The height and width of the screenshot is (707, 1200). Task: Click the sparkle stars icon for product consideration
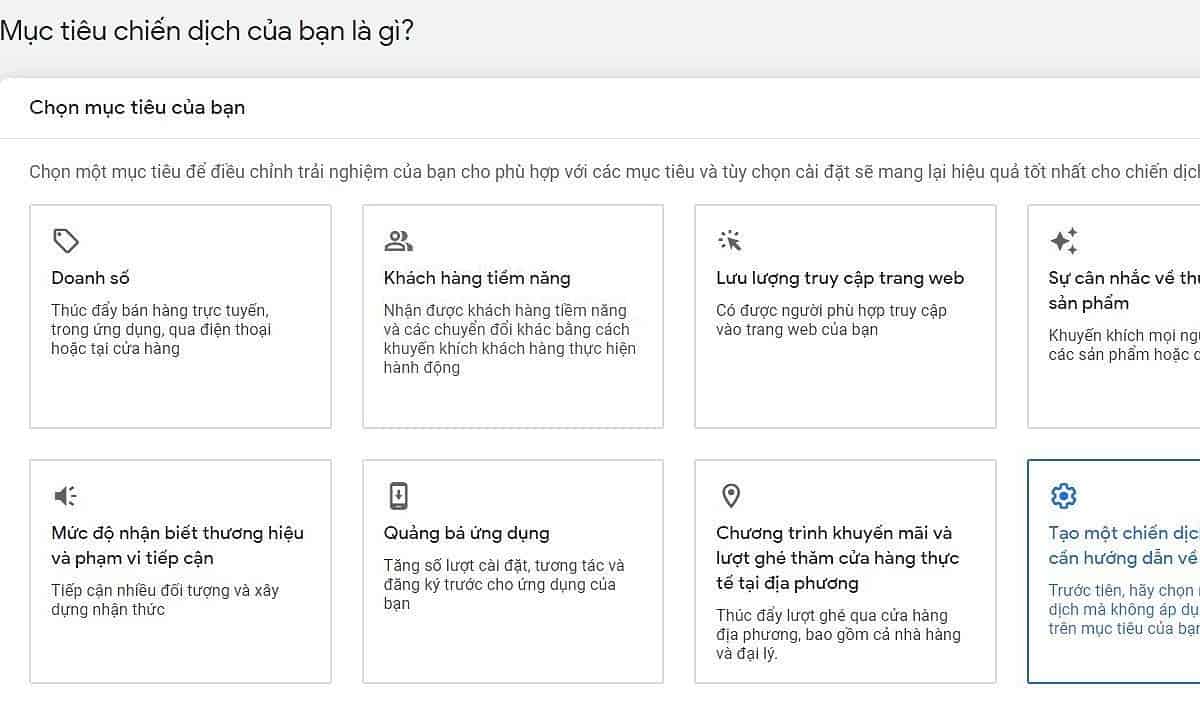click(1063, 241)
